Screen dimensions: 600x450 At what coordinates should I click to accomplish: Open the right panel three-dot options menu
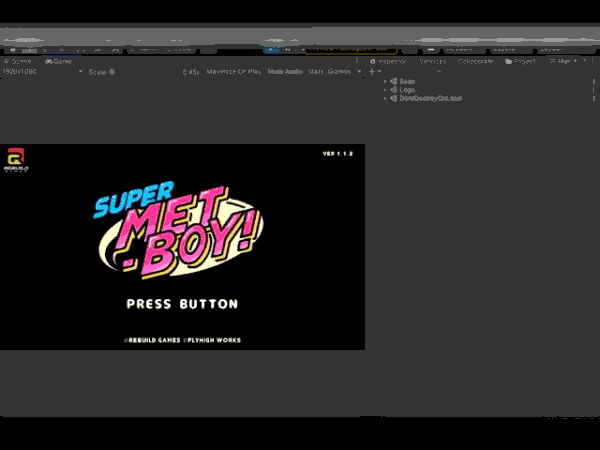tap(593, 61)
